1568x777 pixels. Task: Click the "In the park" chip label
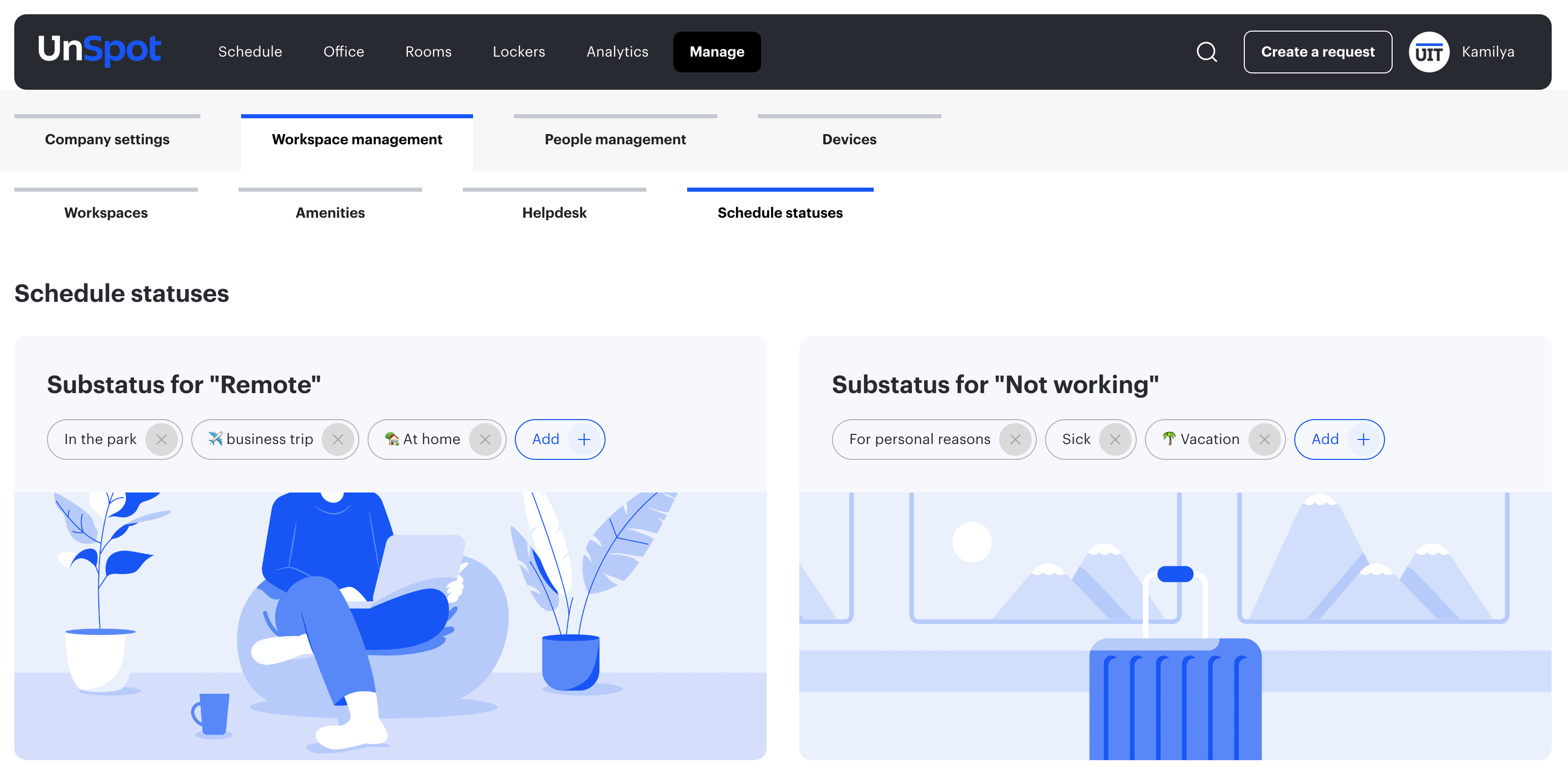tap(100, 439)
